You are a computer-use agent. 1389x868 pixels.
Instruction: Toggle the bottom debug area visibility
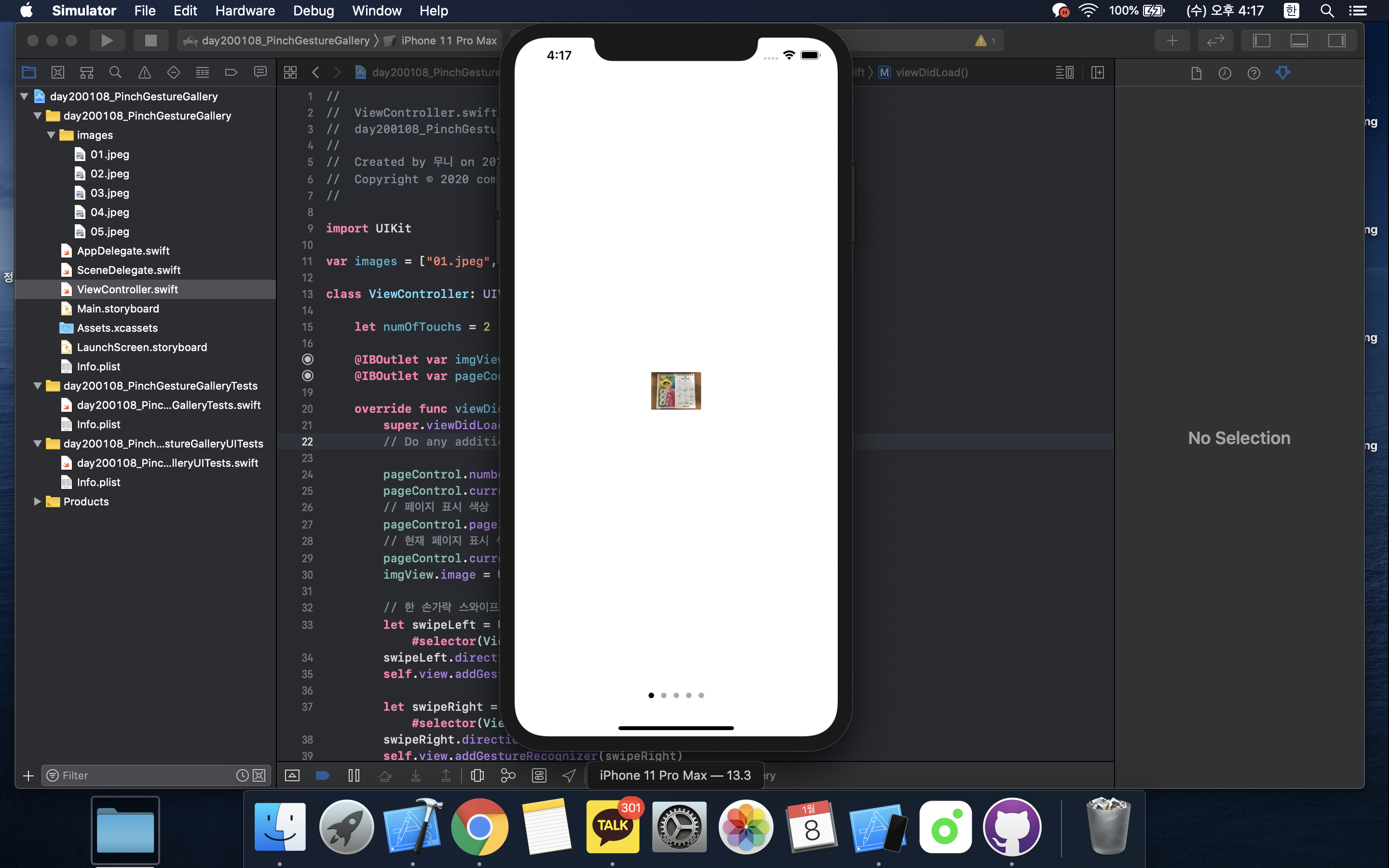coord(1299,40)
